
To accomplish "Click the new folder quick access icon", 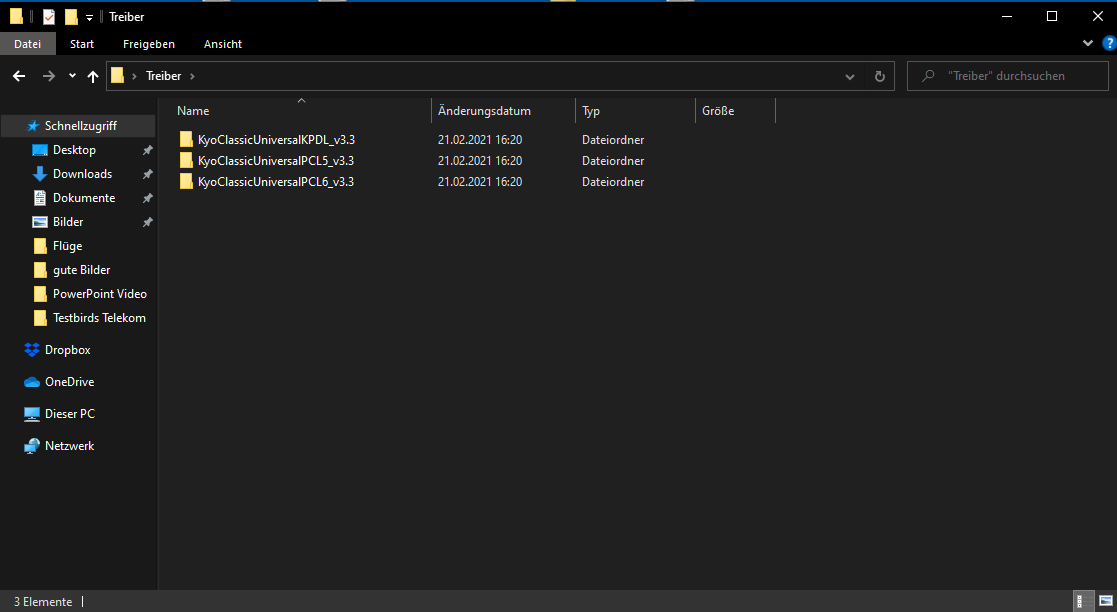I will 71,16.
